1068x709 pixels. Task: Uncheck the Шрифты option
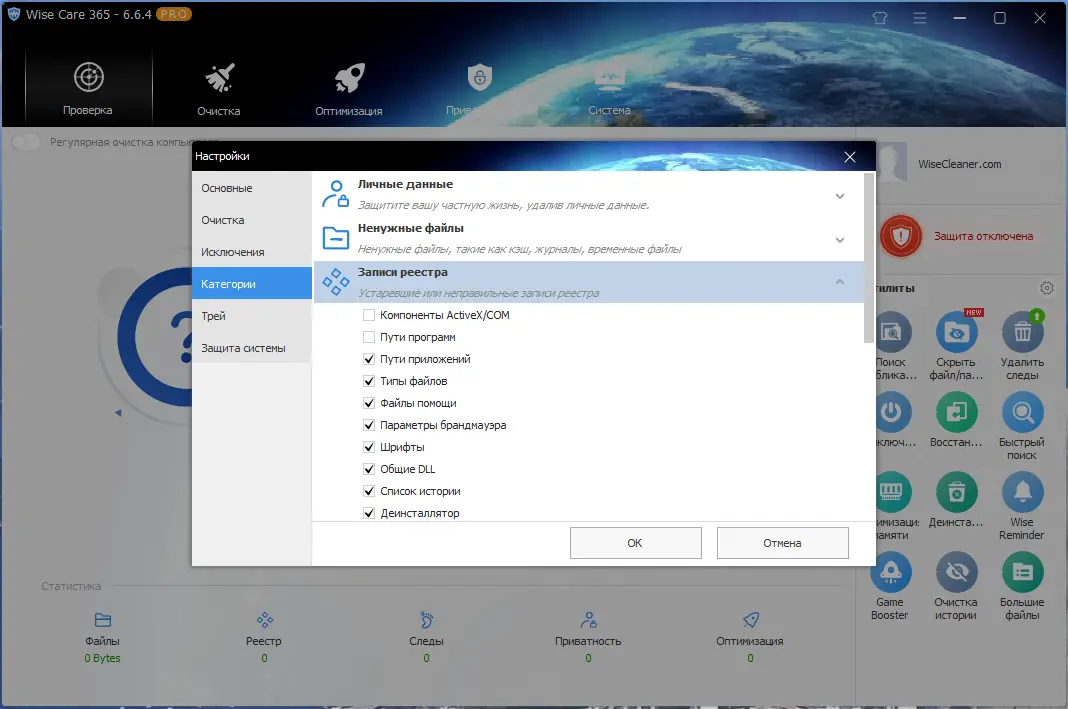pos(370,446)
